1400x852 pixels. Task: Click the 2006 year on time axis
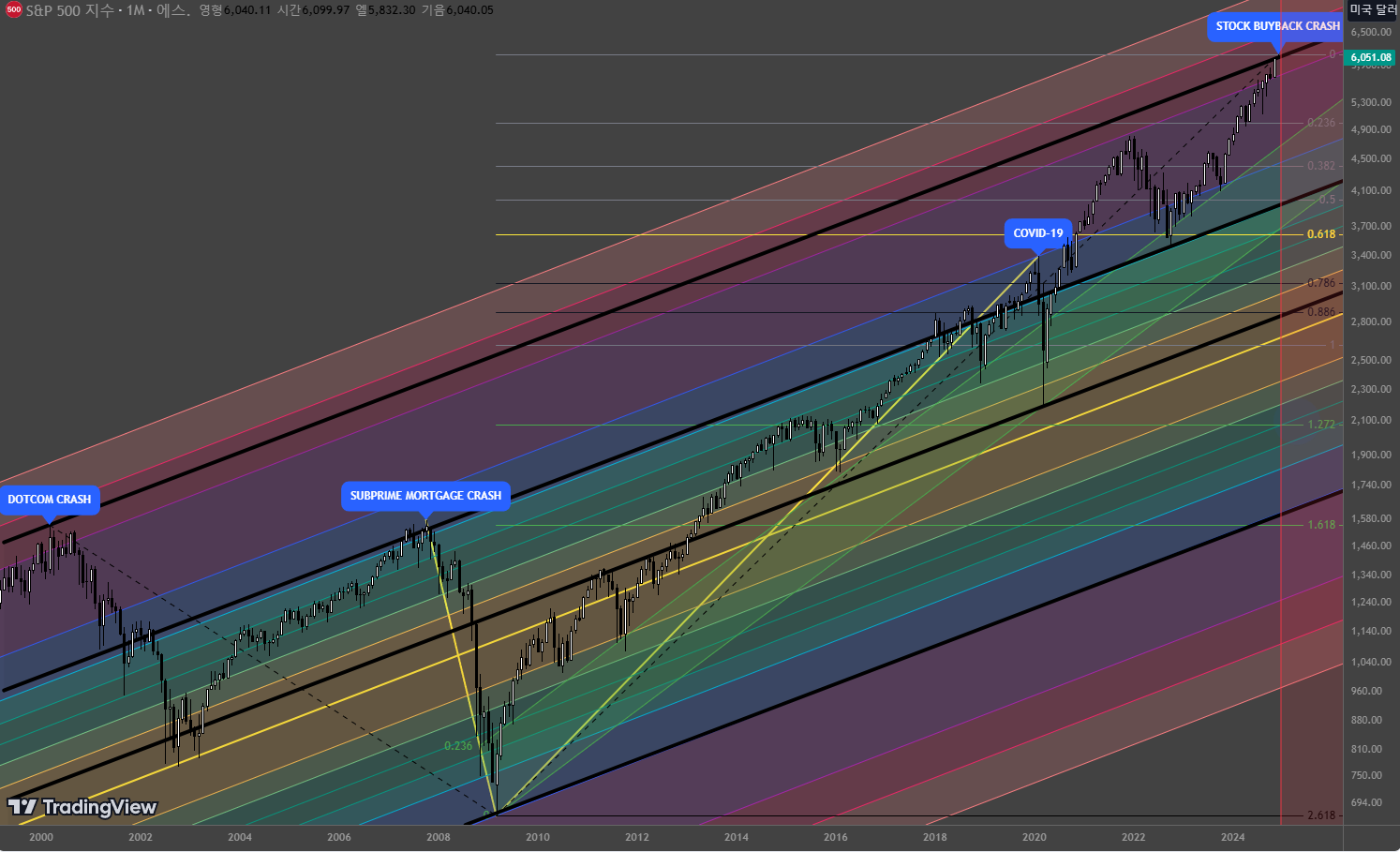(x=339, y=837)
